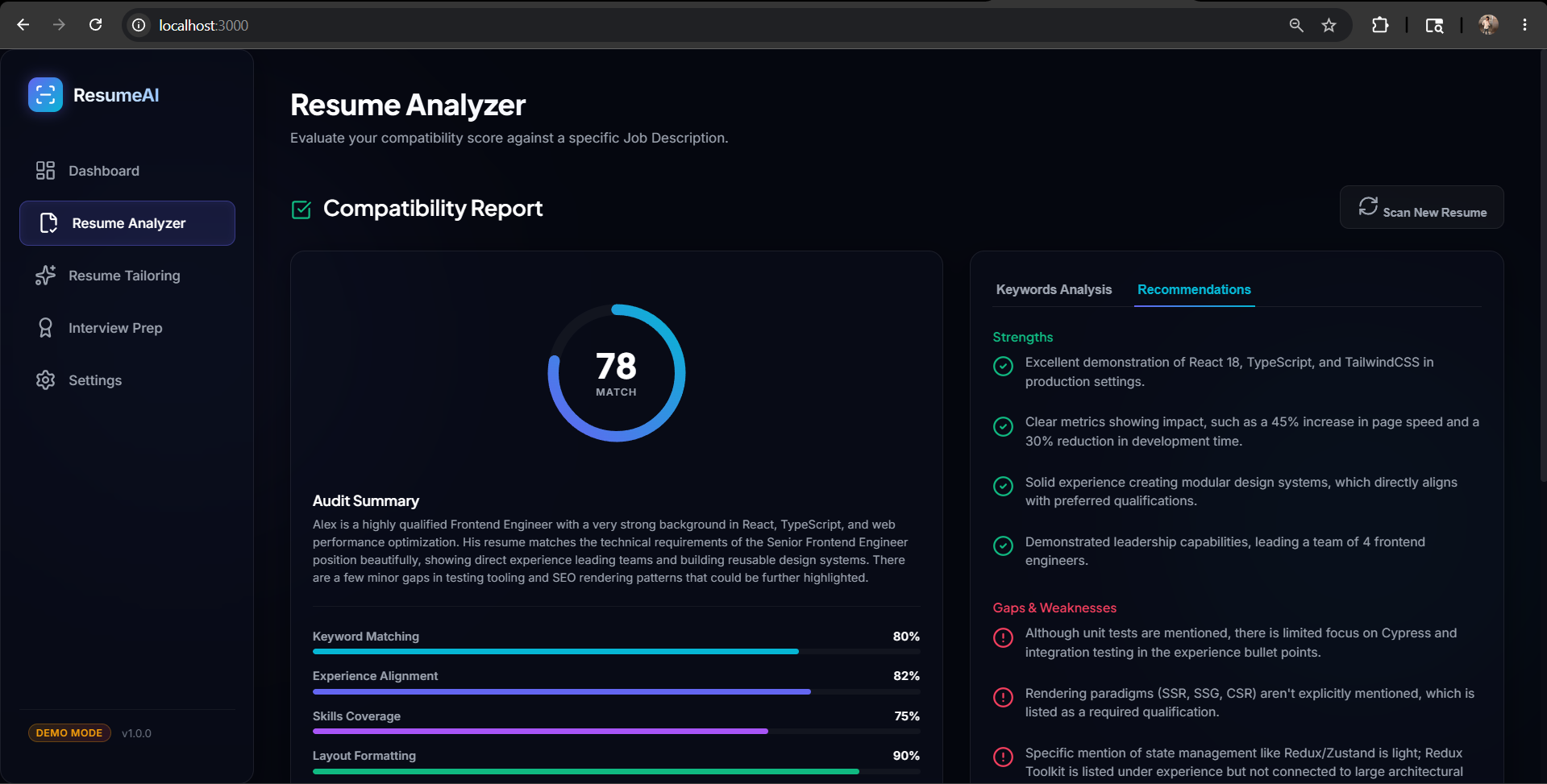Click the alert icon beside rendering paradigms gap
The image size is (1547, 784).
(x=1003, y=697)
